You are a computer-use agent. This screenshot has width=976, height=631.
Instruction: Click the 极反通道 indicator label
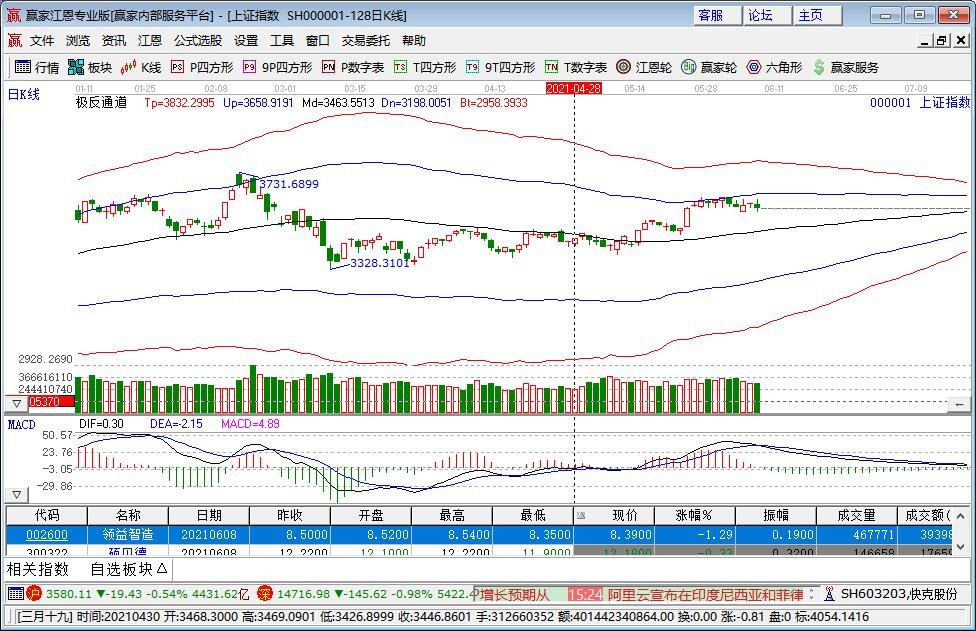click(101, 103)
